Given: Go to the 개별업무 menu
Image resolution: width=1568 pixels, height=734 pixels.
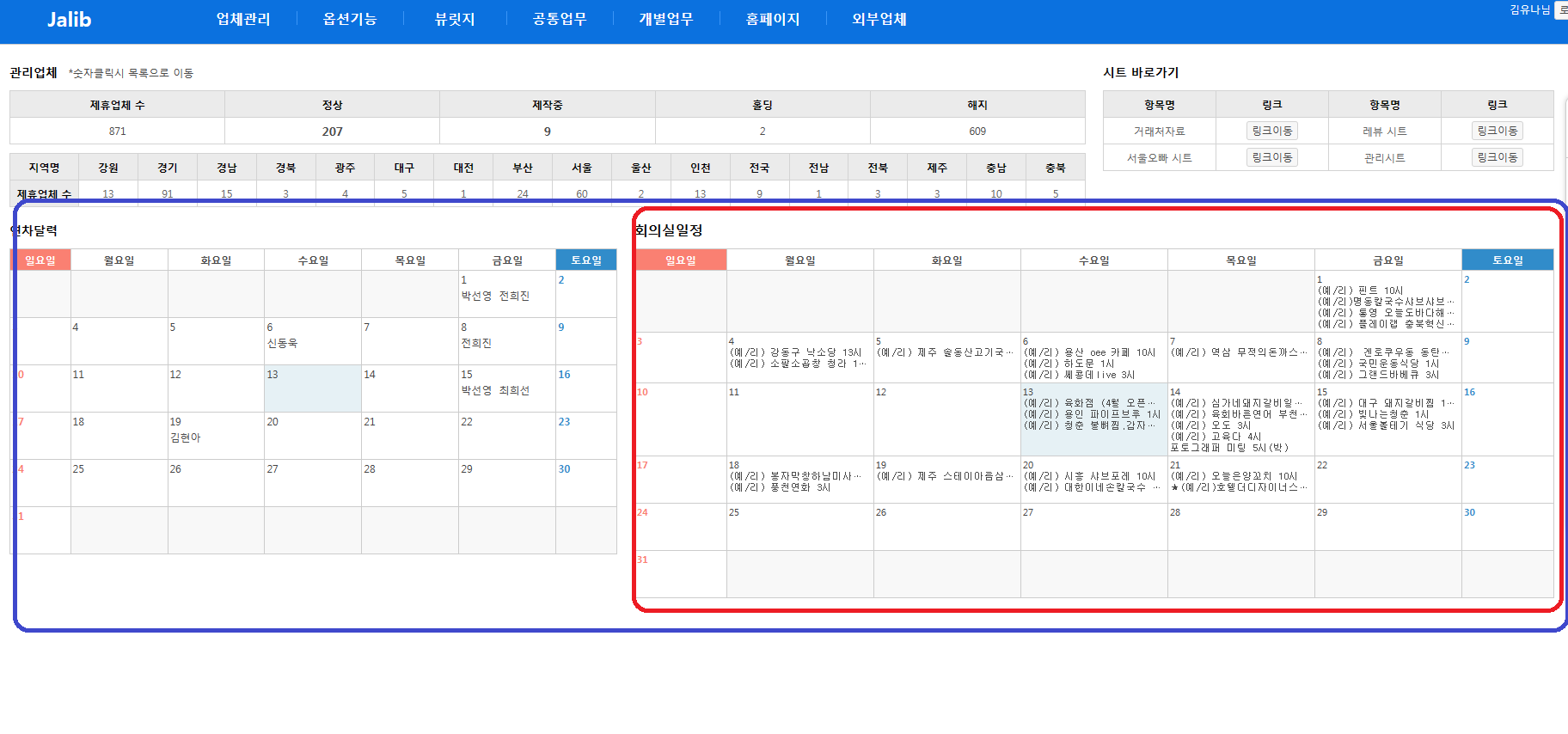Looking at the screenshot, I should pyautogui.click(x=666, y=19).
